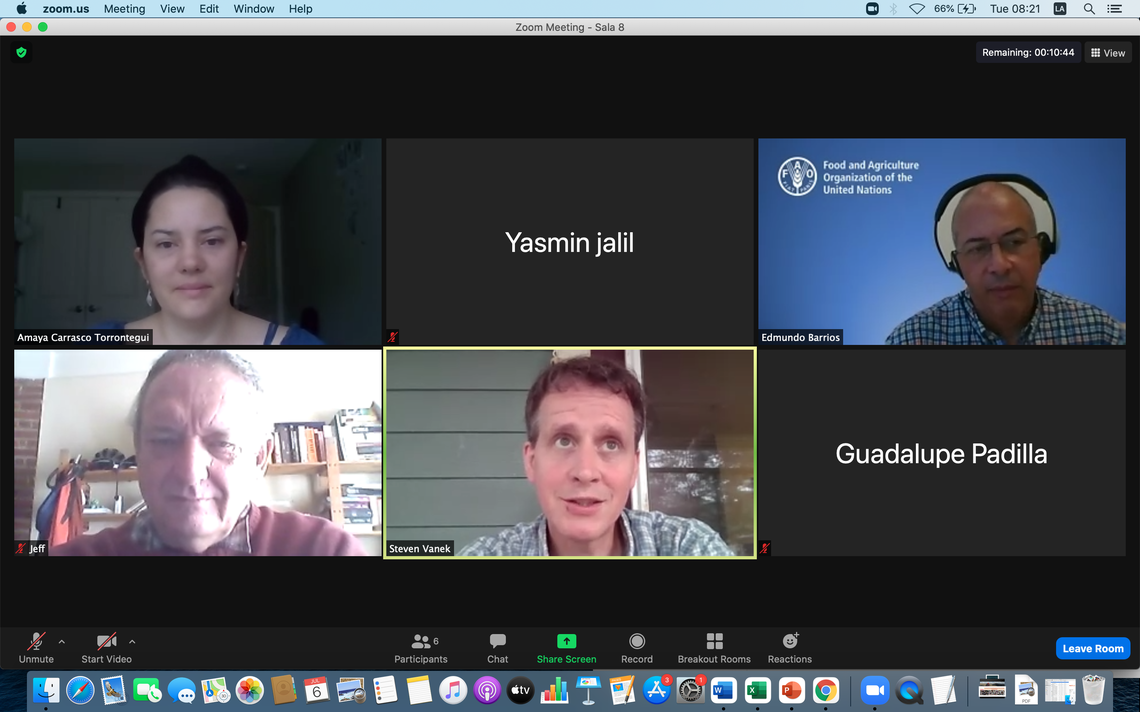Select Steven Vanek's video tile
This screenshot has height=712, width=1140.
point(569,453)
